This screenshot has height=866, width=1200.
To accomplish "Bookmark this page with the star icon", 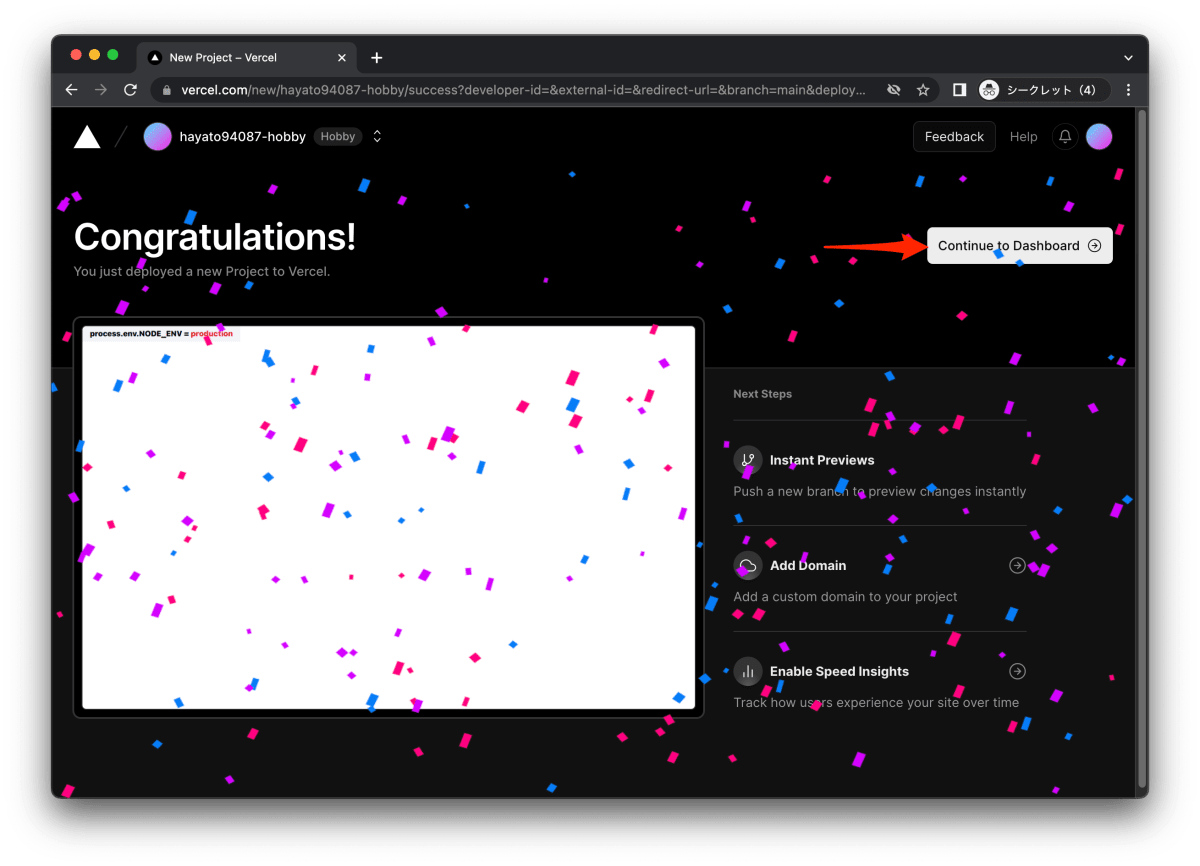I will coord(923,90).
